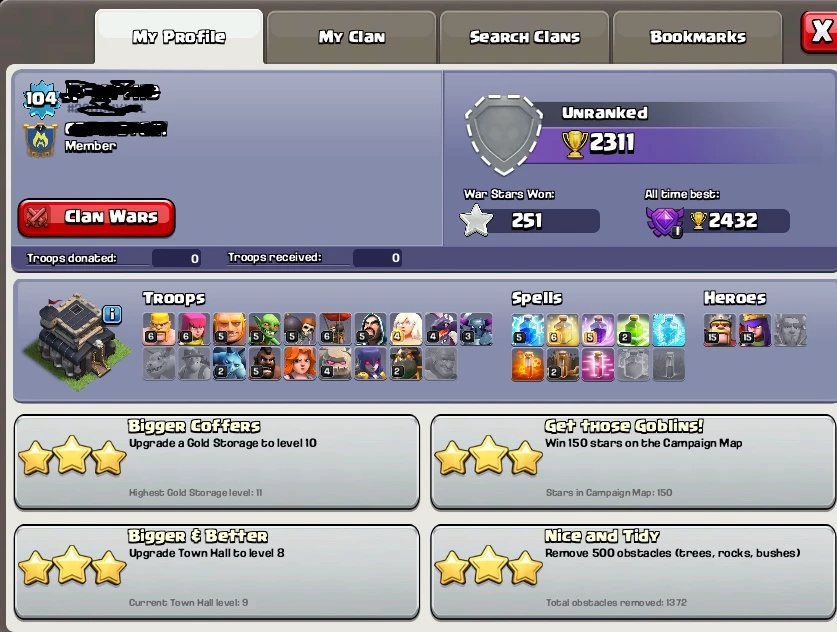
Task: Select the Wizard troop icon
Action: pyautogui.click(x=370, y=329)
